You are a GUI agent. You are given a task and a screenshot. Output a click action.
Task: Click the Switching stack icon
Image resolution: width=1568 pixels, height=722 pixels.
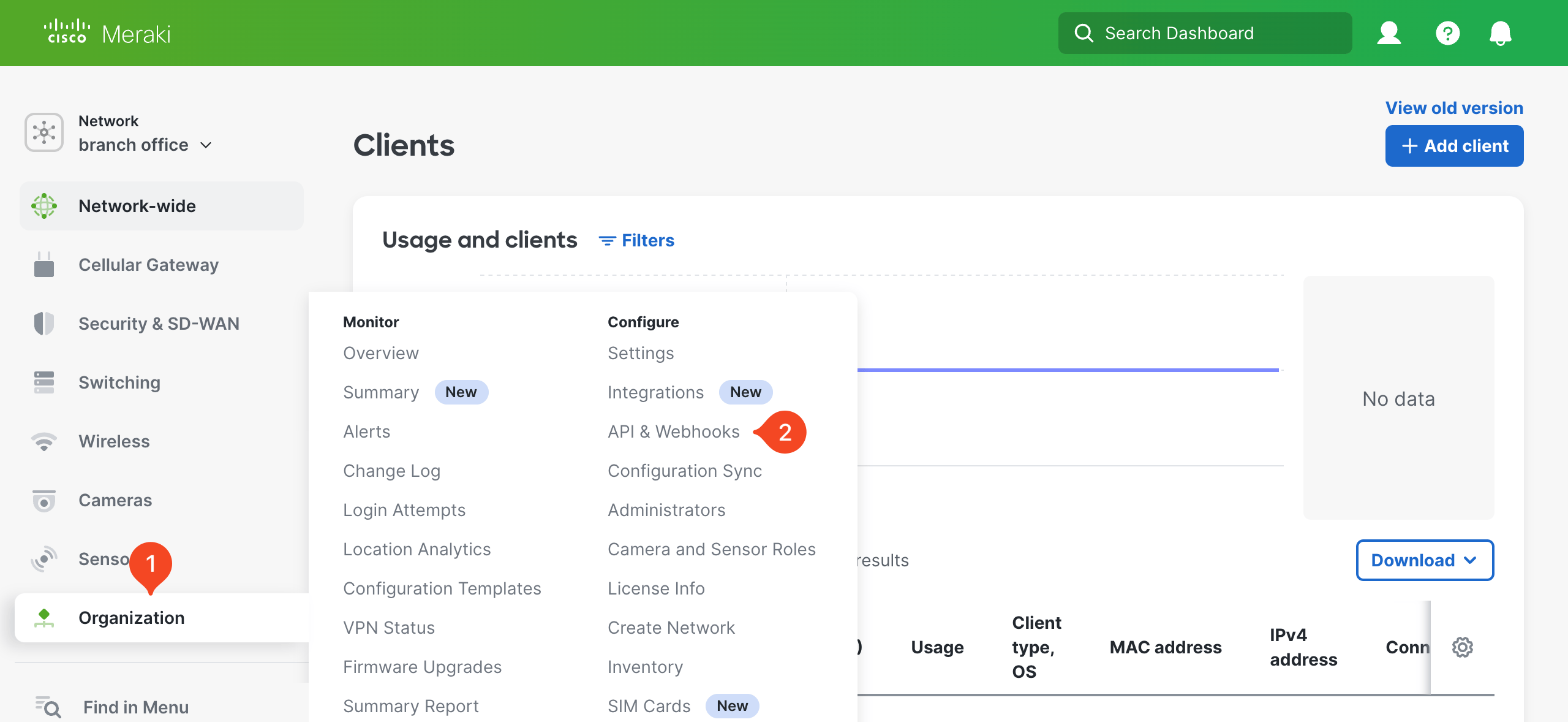(44, 382)
